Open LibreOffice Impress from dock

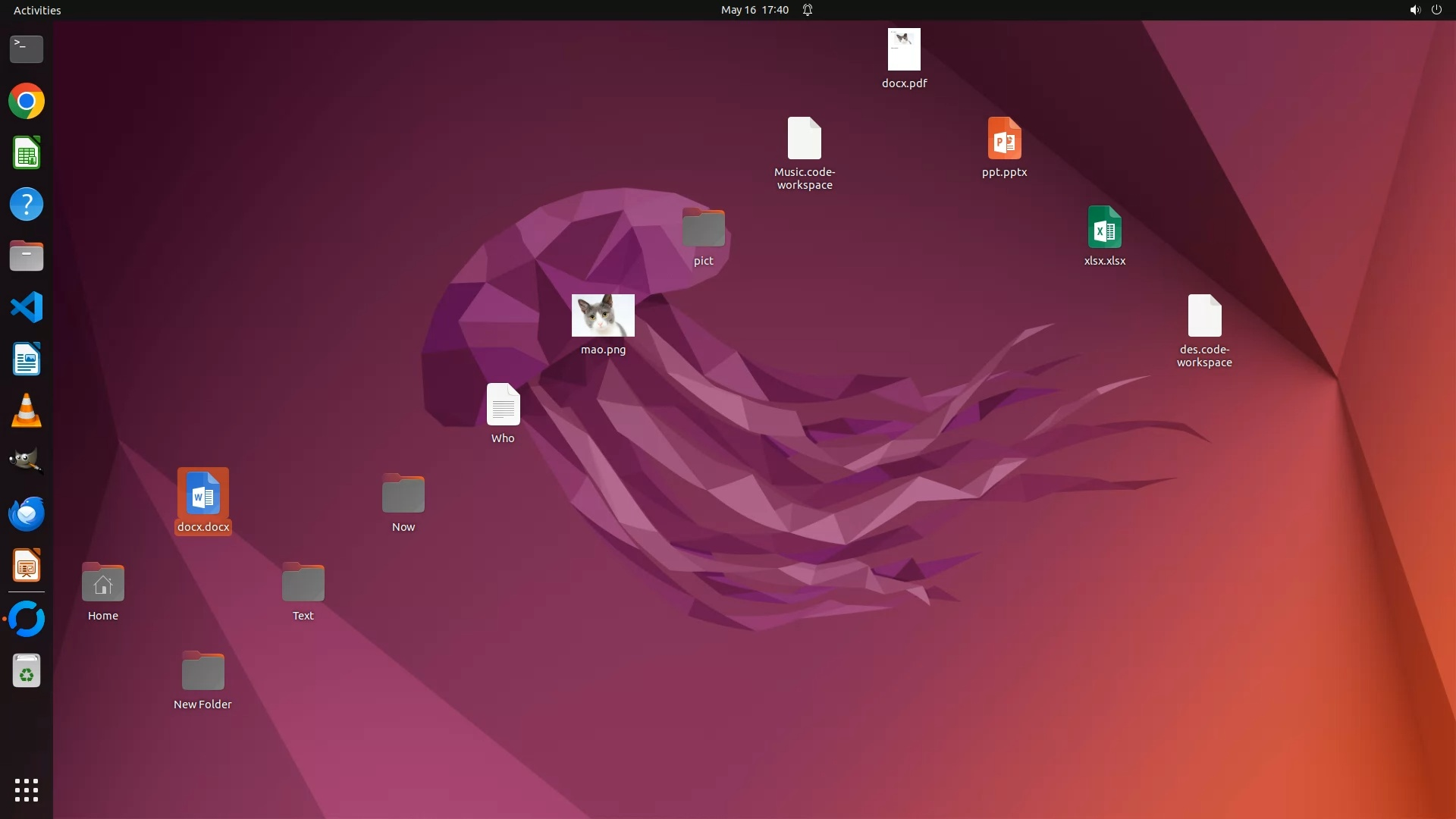(x=27, y=566)
